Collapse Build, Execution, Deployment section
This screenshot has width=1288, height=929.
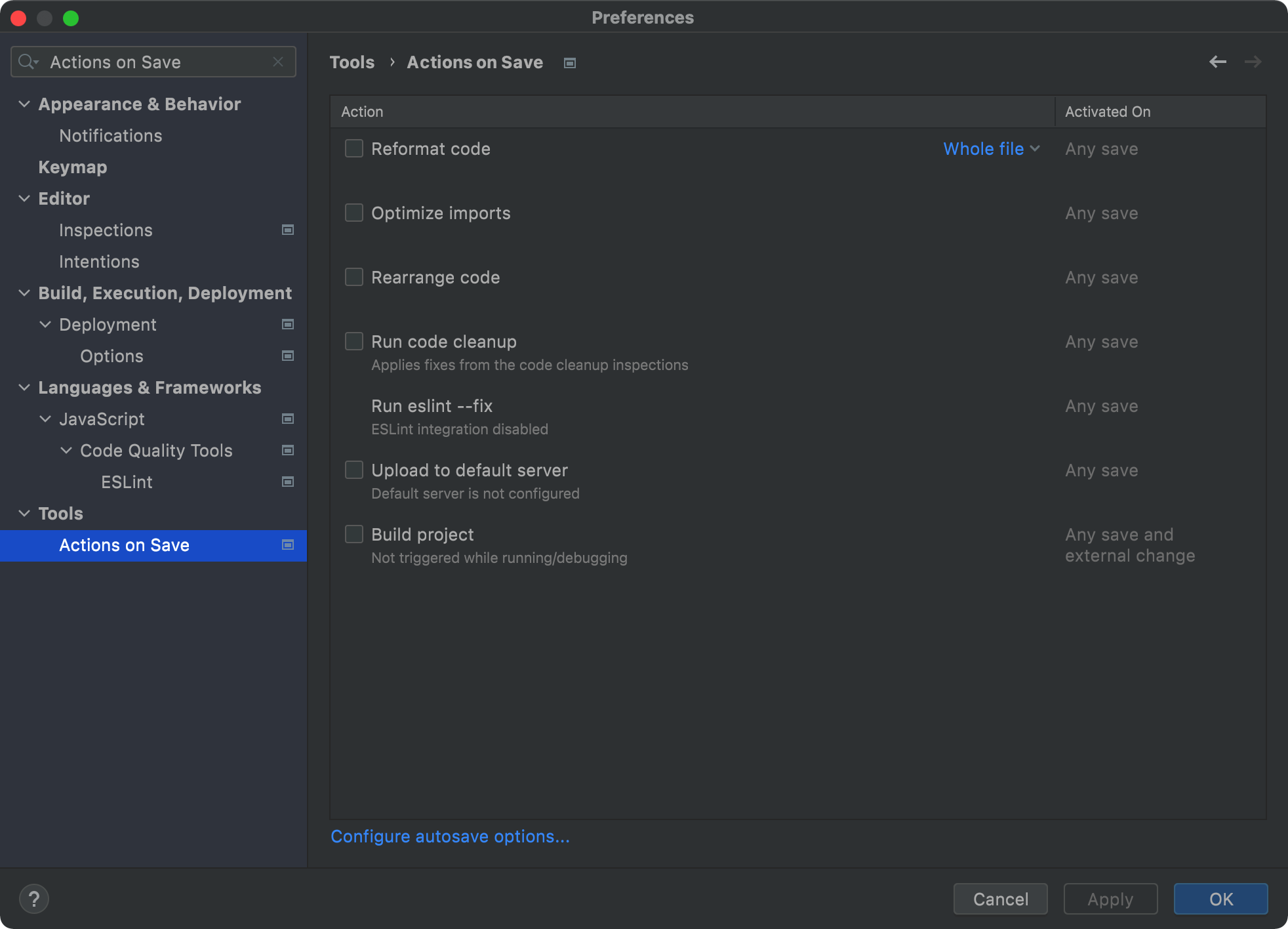point(24,293)
